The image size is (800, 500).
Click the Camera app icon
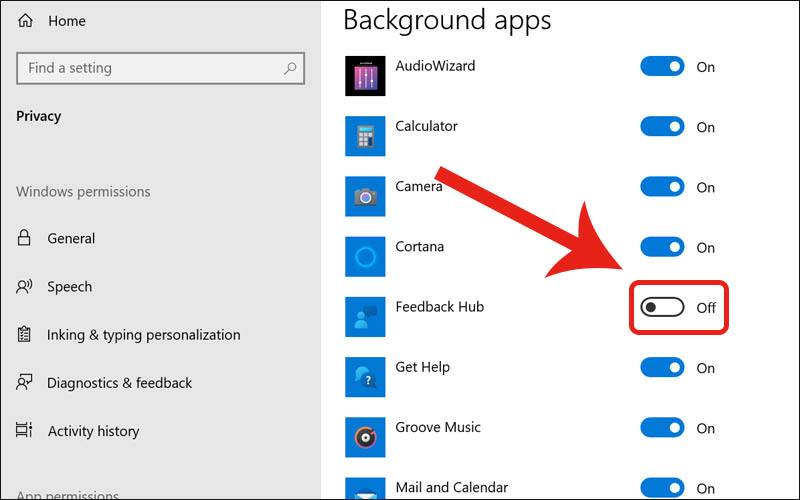(x=365, y=196)
